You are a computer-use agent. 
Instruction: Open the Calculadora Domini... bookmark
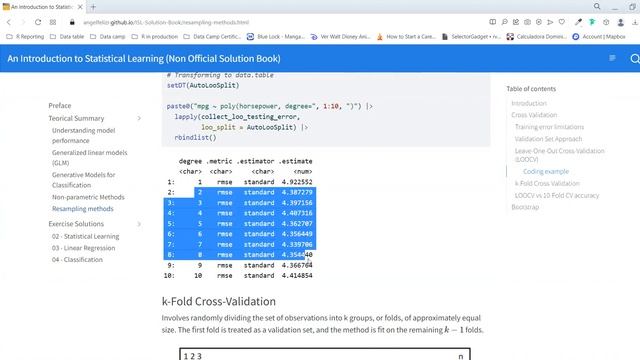[x=536, y=37]
